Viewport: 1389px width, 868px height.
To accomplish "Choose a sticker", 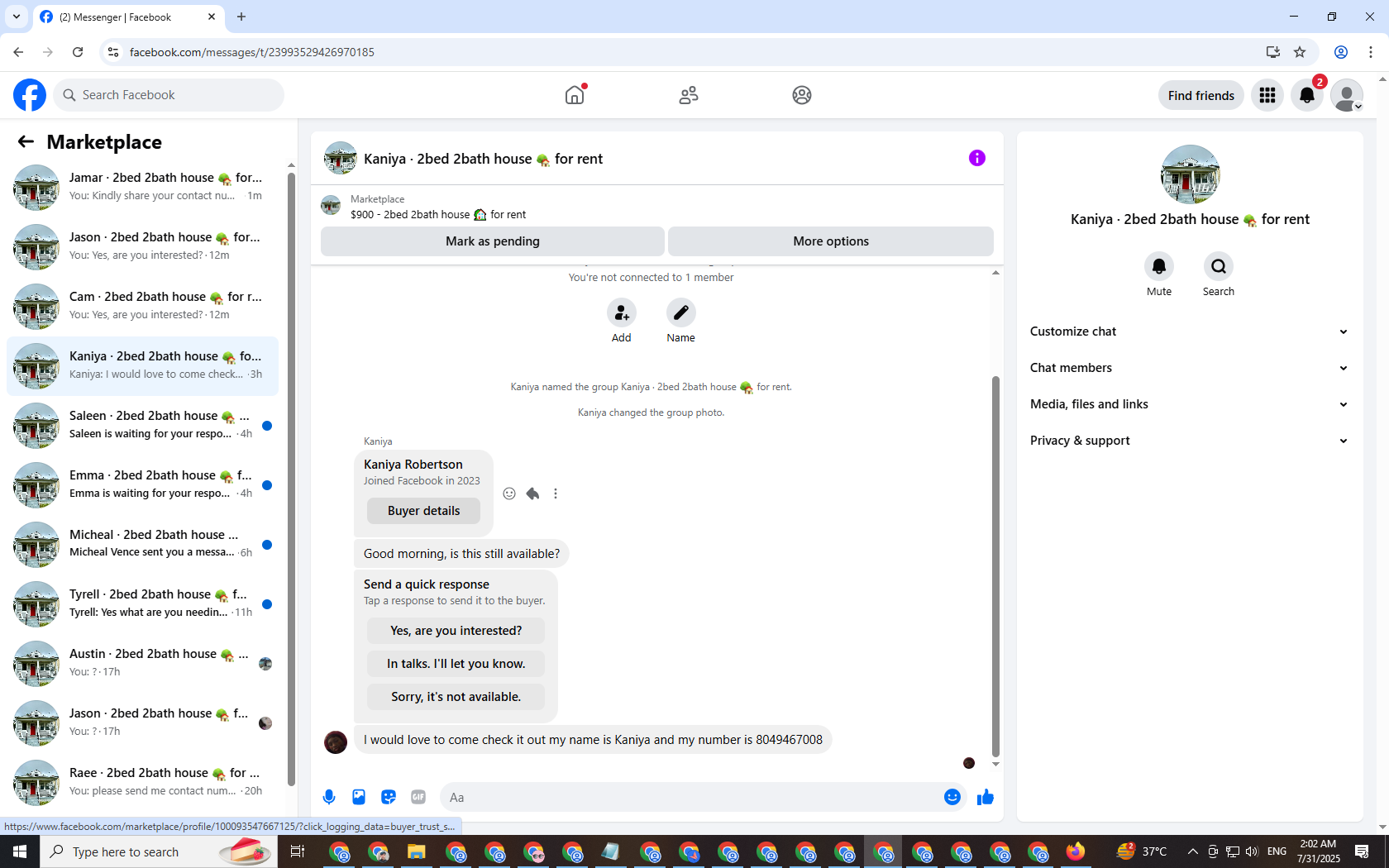I will tap(389, 797).
